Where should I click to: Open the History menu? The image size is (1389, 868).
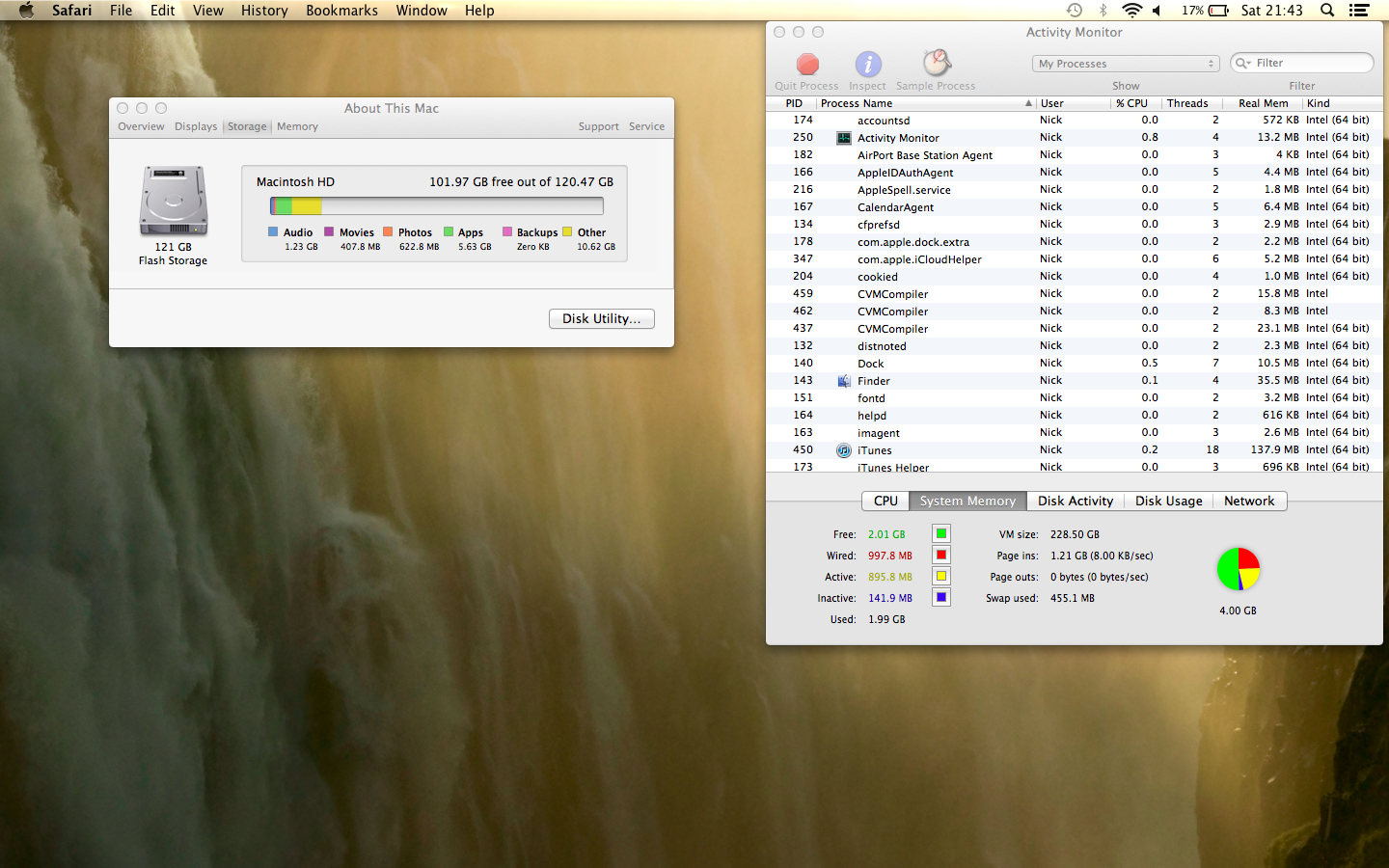264,10
